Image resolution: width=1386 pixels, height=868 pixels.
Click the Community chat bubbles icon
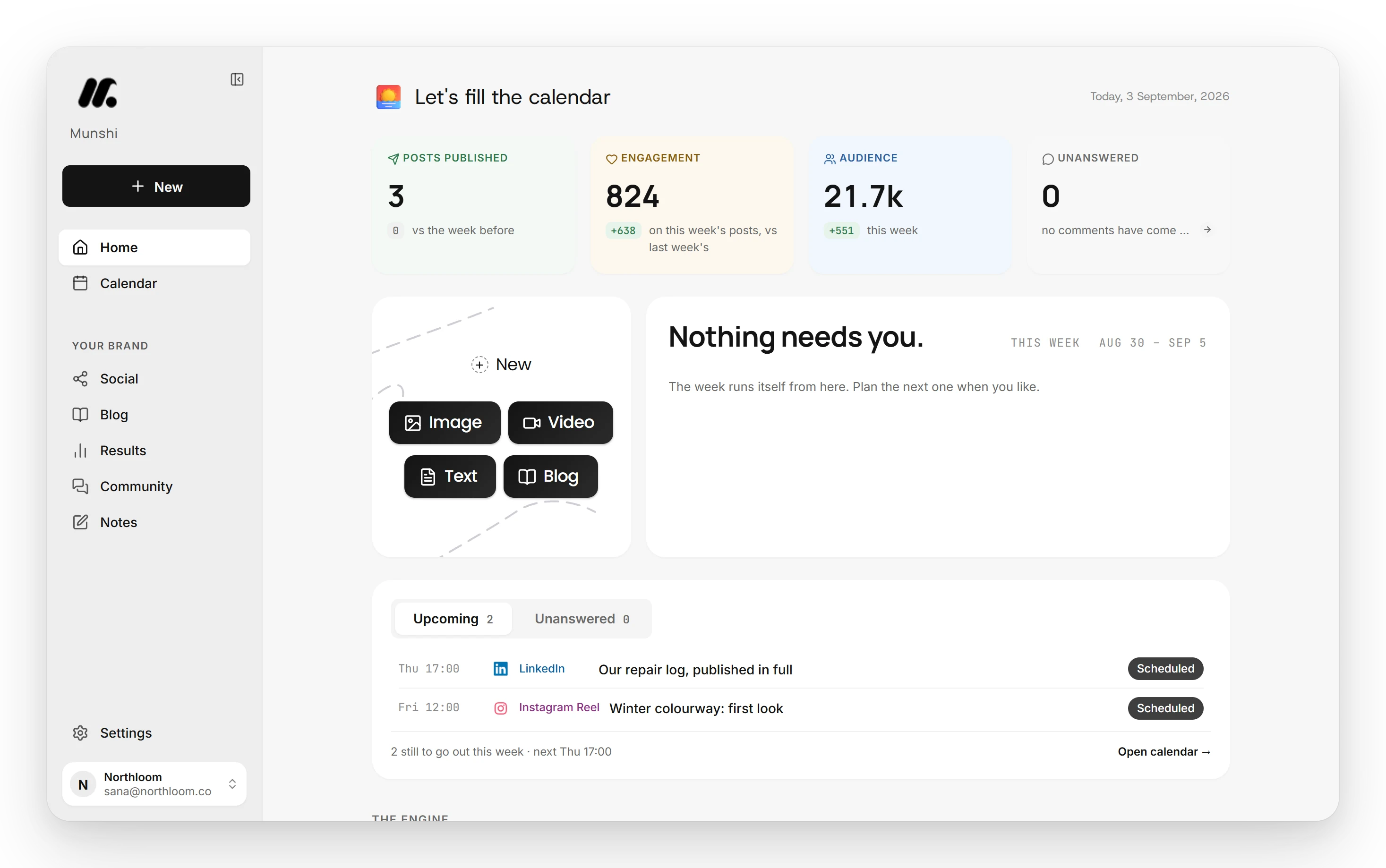tap(80, 486)
